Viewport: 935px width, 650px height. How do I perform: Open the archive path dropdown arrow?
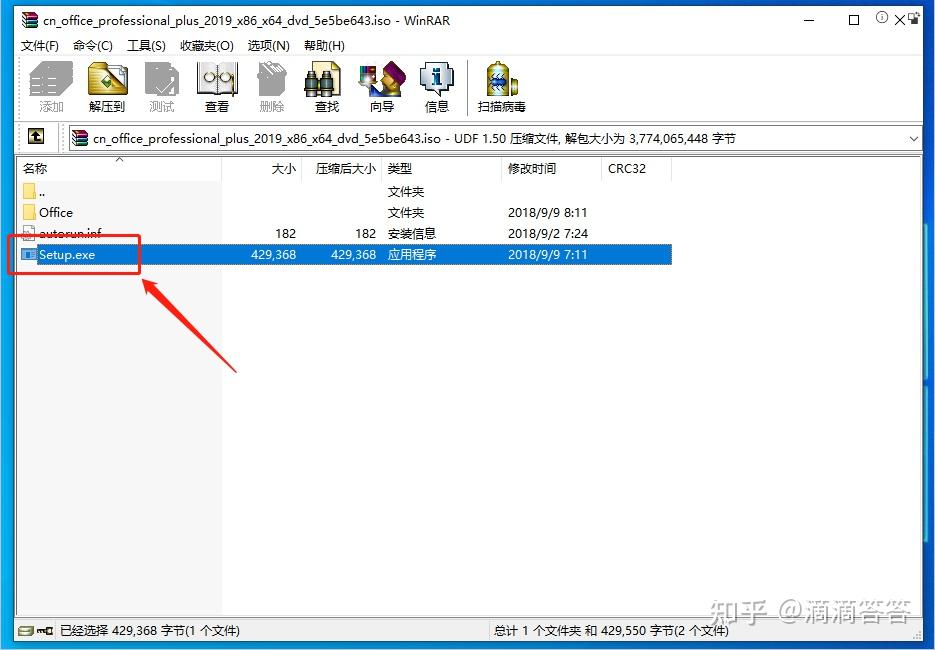coord(915,137)
